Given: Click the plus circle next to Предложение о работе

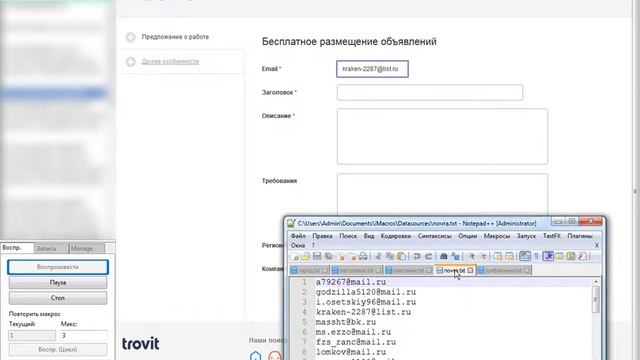Looking at the screenshot, I should 131,37.
